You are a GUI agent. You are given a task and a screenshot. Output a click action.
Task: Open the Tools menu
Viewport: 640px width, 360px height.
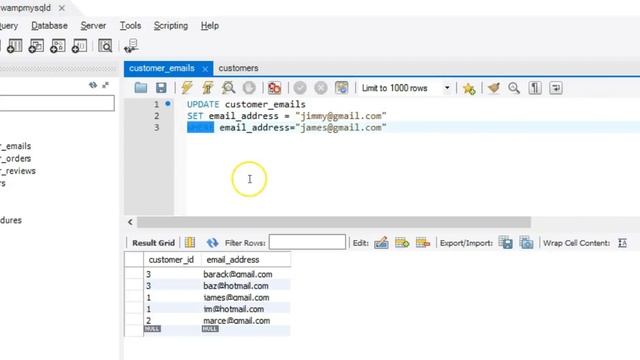click(x=130, y=26)
